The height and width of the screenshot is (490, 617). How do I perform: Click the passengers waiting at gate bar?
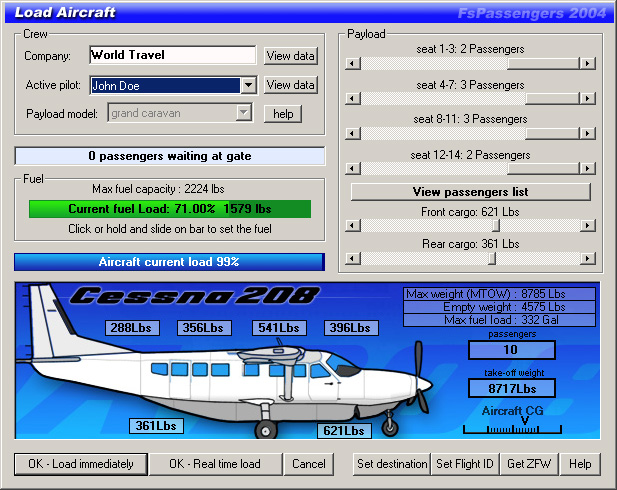click(x=170, y=156)
